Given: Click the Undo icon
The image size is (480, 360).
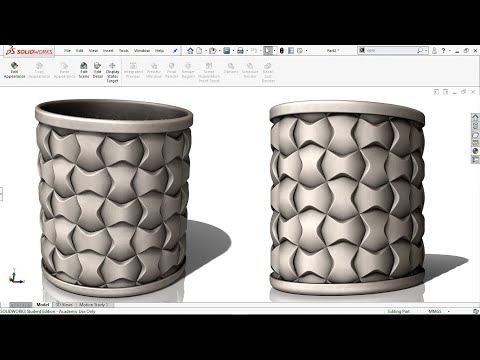Looking at the screenshot, I should point(254,51).
